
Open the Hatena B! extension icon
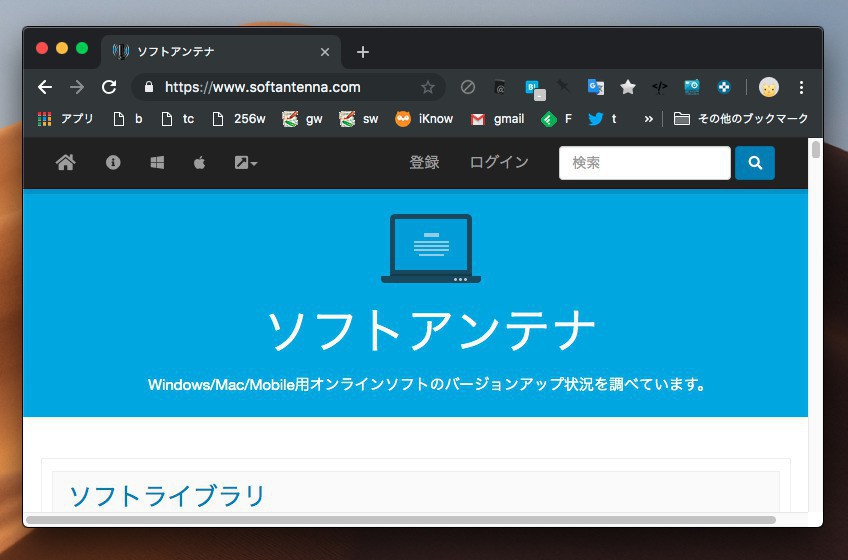pyautogui.click(x=535, y=89)
